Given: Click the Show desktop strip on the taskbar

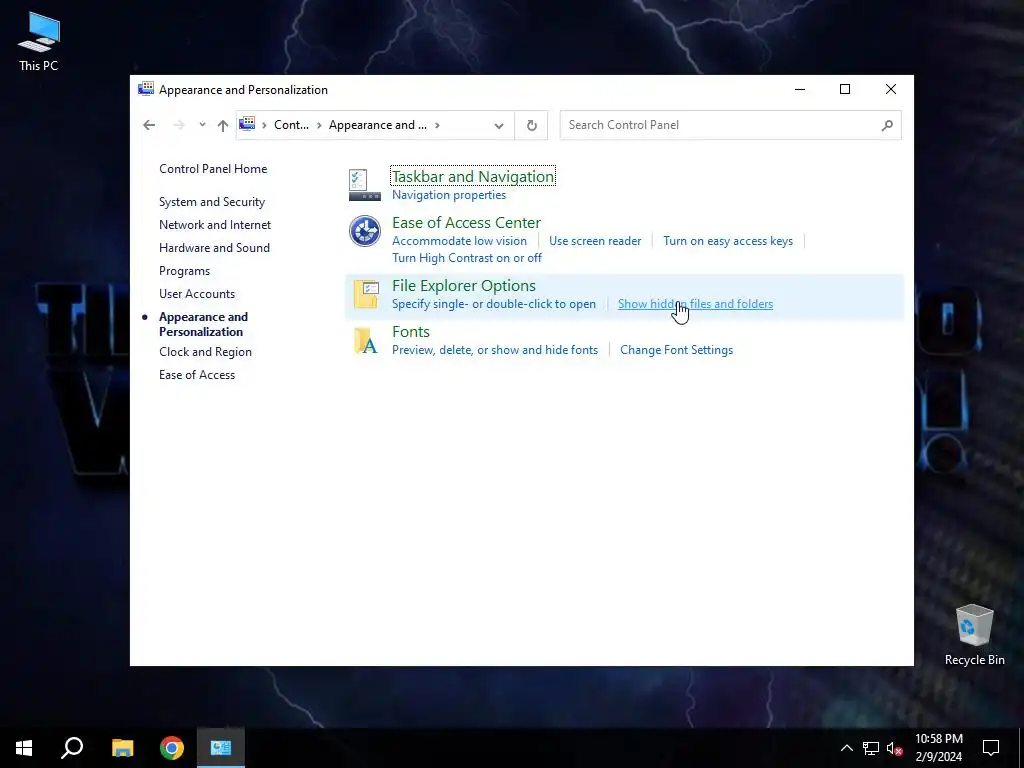Looking at the screenshot, I should click(x=1021, y=748).
